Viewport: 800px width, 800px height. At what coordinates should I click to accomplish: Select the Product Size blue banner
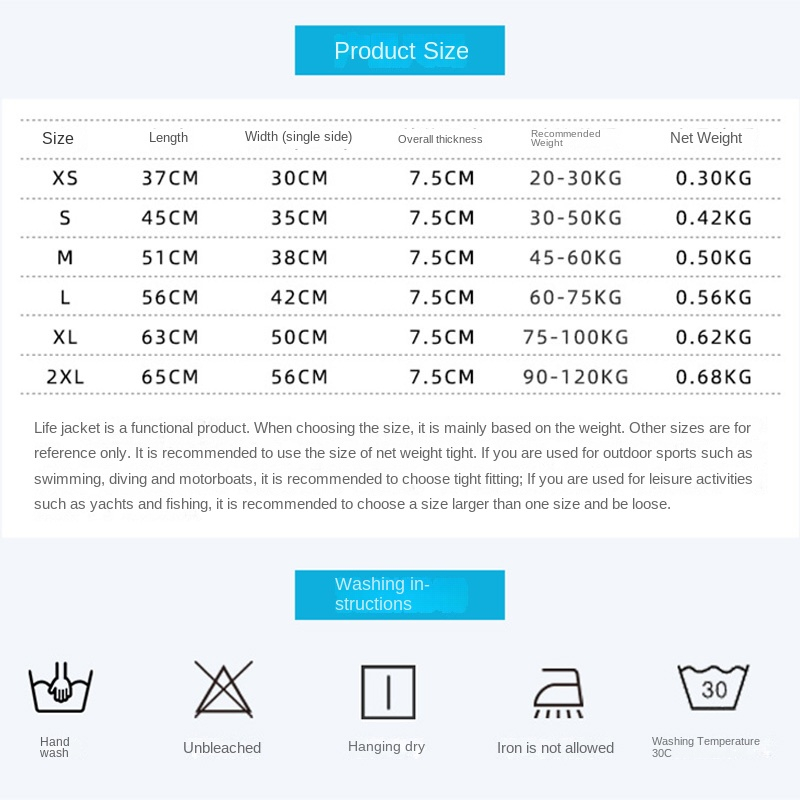coord(400,51)
